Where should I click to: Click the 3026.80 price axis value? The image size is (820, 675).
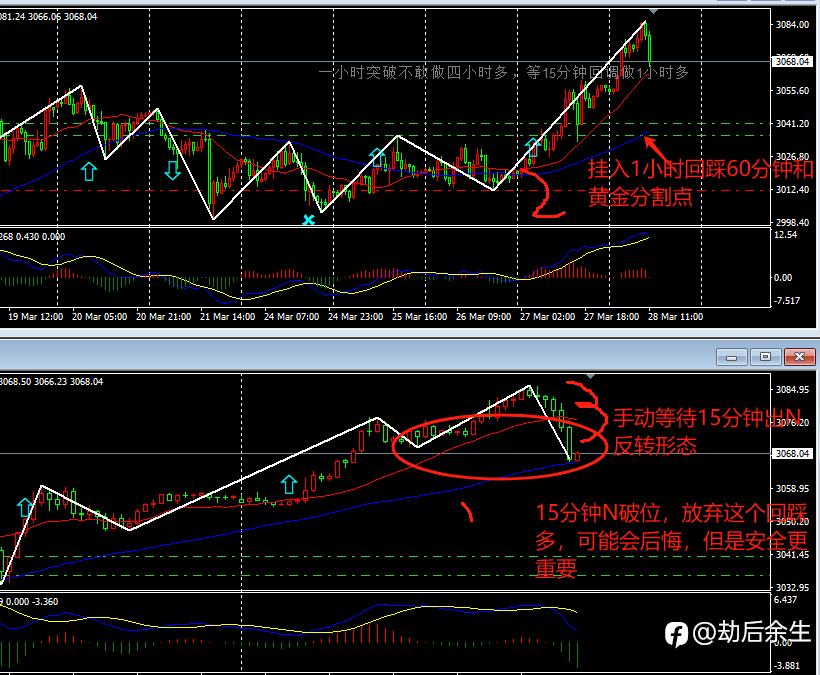pyautogui.click(x=792, y=156)
